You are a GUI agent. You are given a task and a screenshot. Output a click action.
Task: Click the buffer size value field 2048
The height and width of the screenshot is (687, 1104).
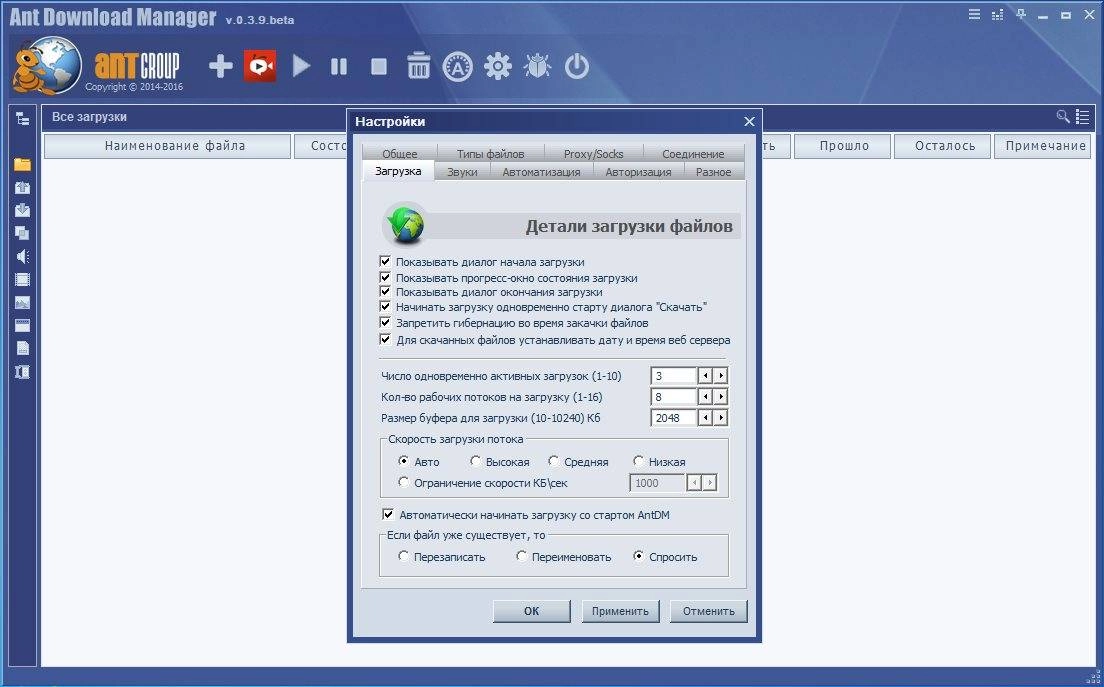click(674, 418)
